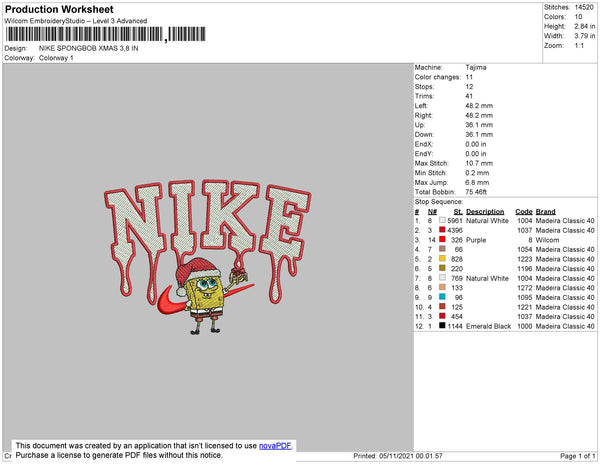The width and height of the screenshot is (600, 464).
Task: Click the Purple description in stop 3
Action: pyautogui.click(x=476, y=240)
